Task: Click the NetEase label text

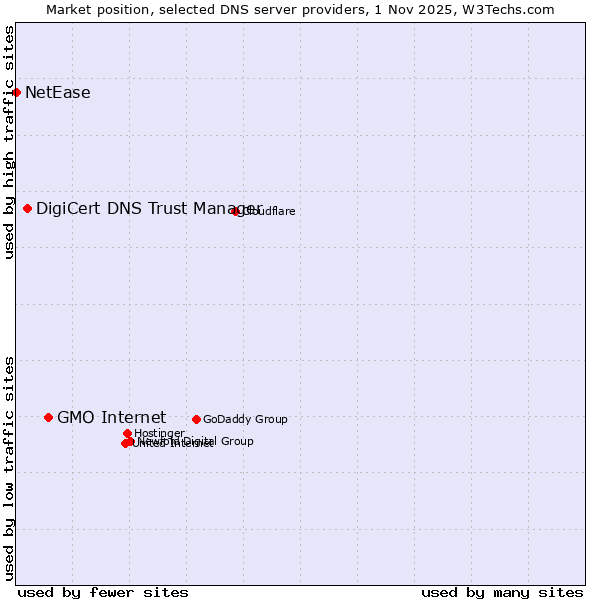Action: click(58, 93)
